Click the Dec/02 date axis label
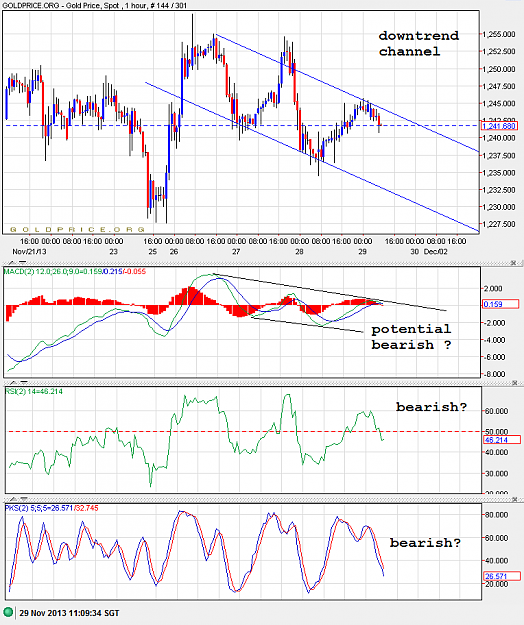524x625 pixels. [x=436, y=252]
